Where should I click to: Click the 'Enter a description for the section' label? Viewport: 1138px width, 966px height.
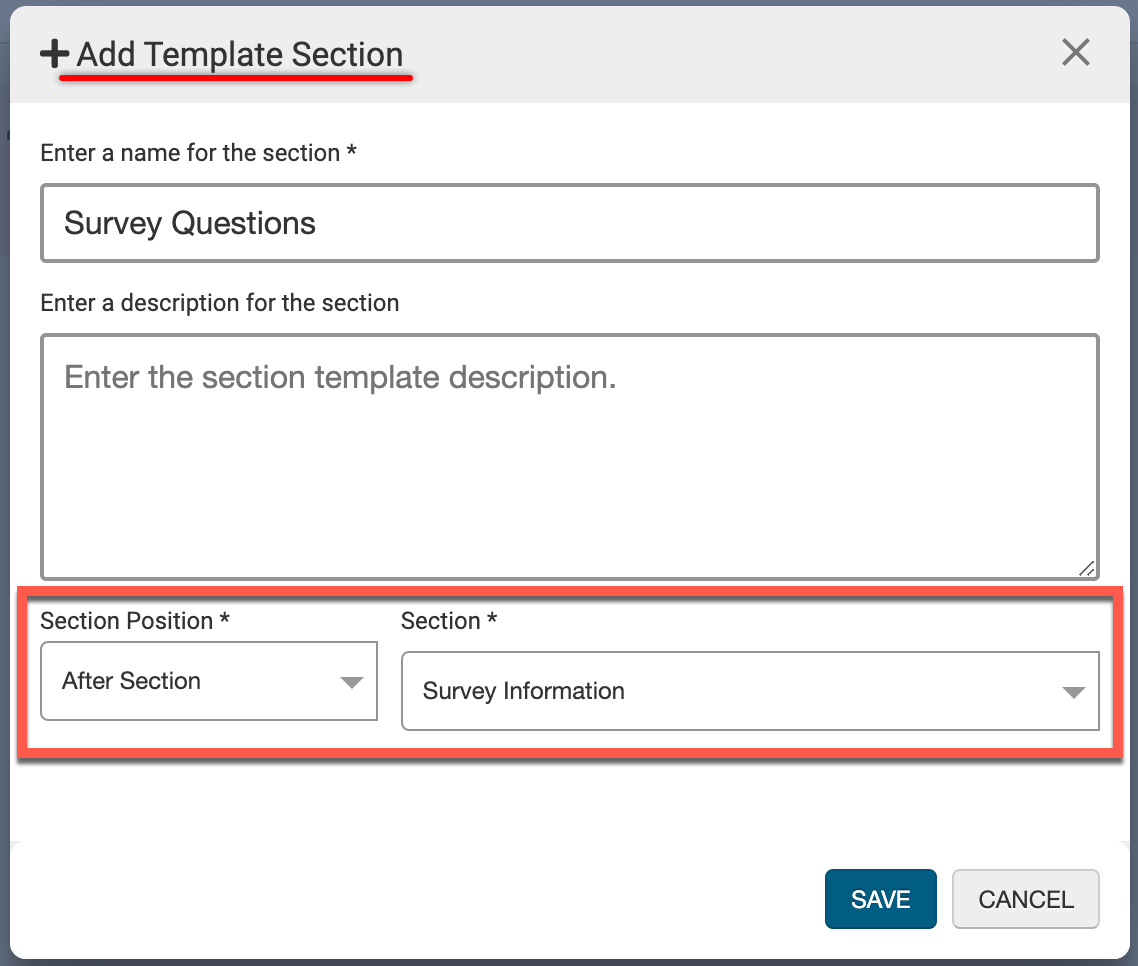point(220,303)
